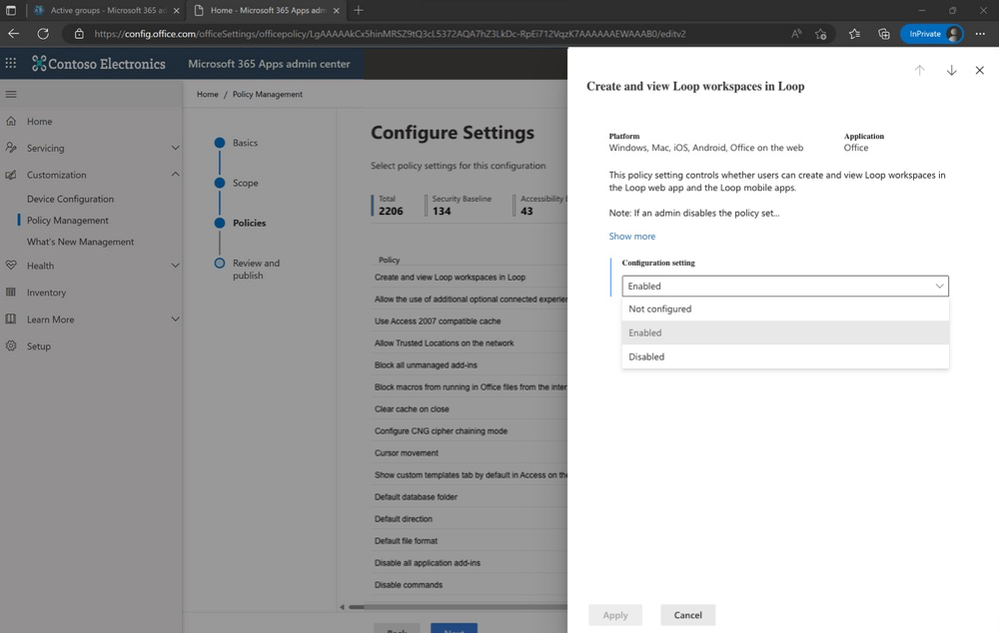This screenshot has height=633, width=999.
Task: Open a new browser tab
Action: 359,10
